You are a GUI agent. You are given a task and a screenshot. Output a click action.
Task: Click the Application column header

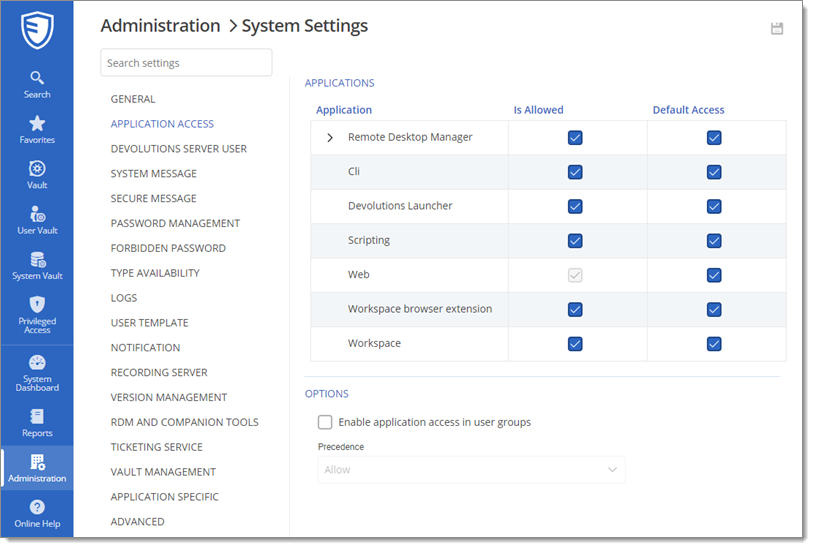[344, 110]
